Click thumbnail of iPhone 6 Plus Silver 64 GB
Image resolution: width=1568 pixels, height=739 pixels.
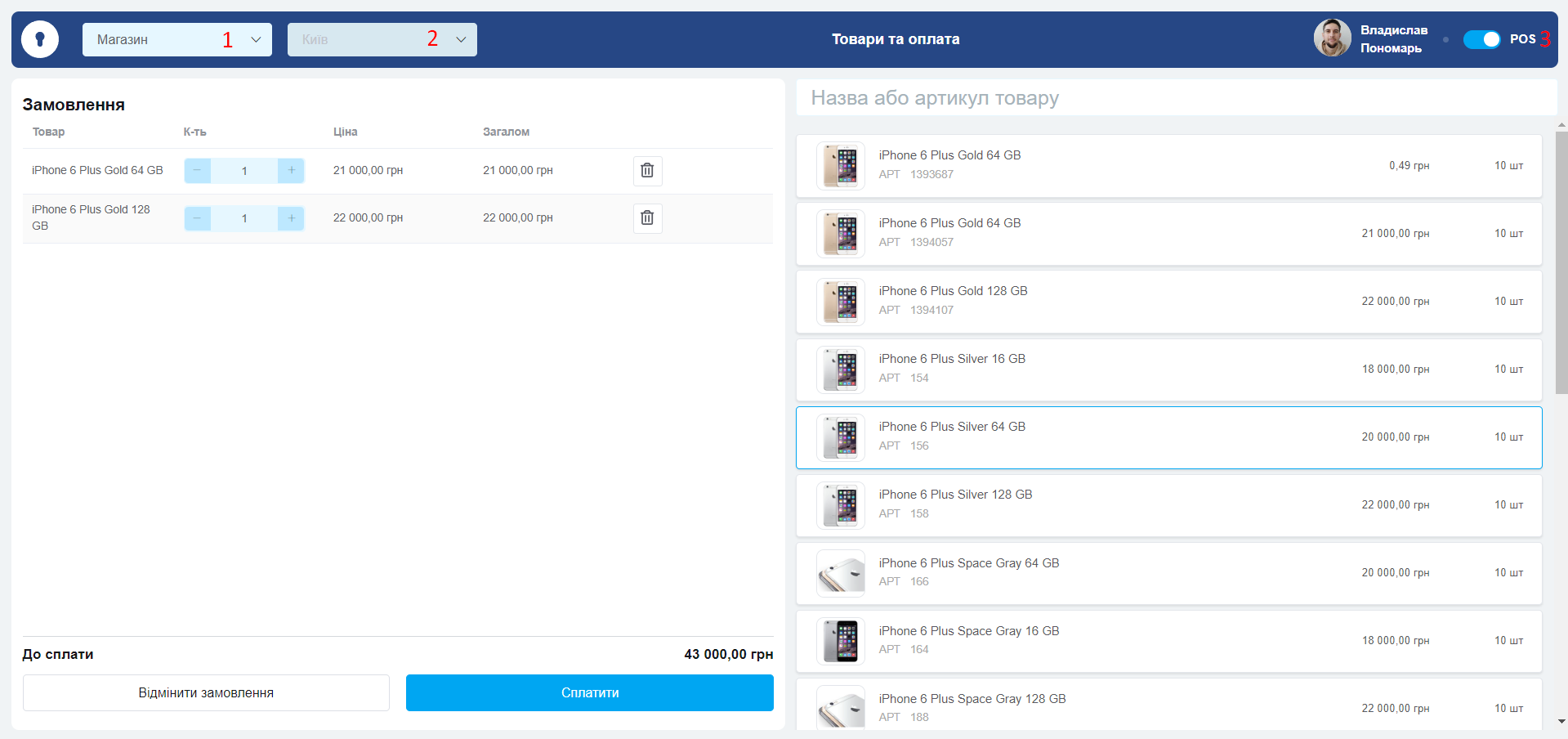click(x=841, y=437)
